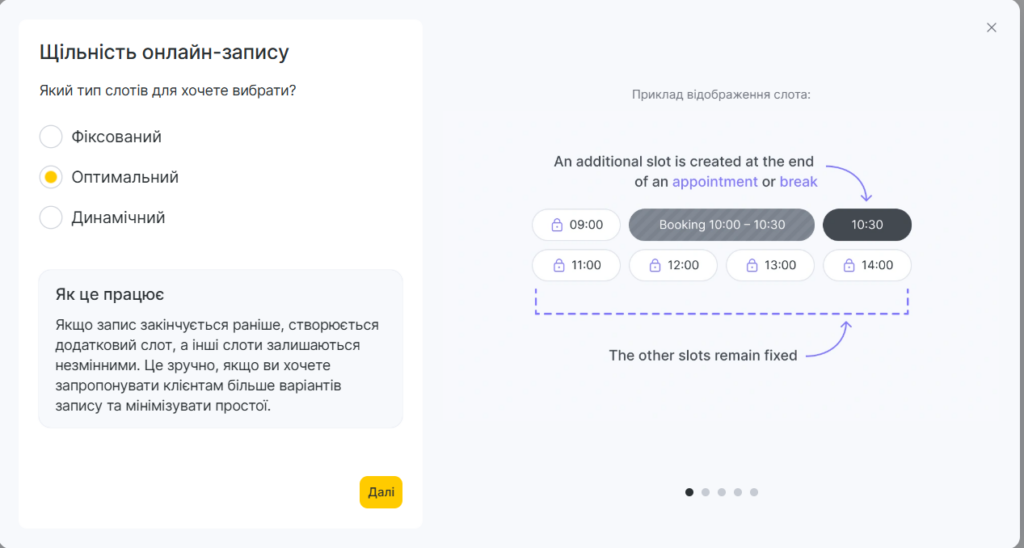Click the dark 10:30 slot pill
Viewport: 1024px width, 548px height.
867,225
